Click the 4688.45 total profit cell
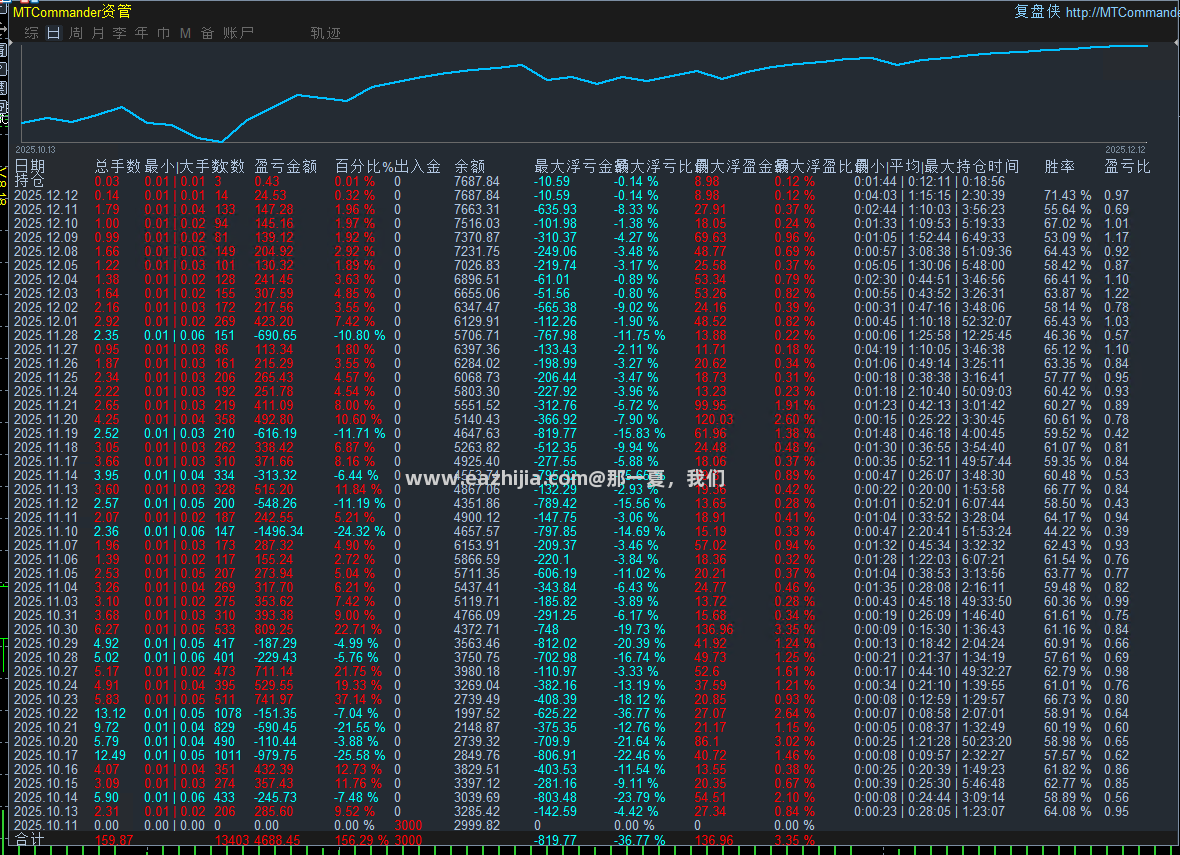This screenshot has width=1180, height=855. click(278, 840)
